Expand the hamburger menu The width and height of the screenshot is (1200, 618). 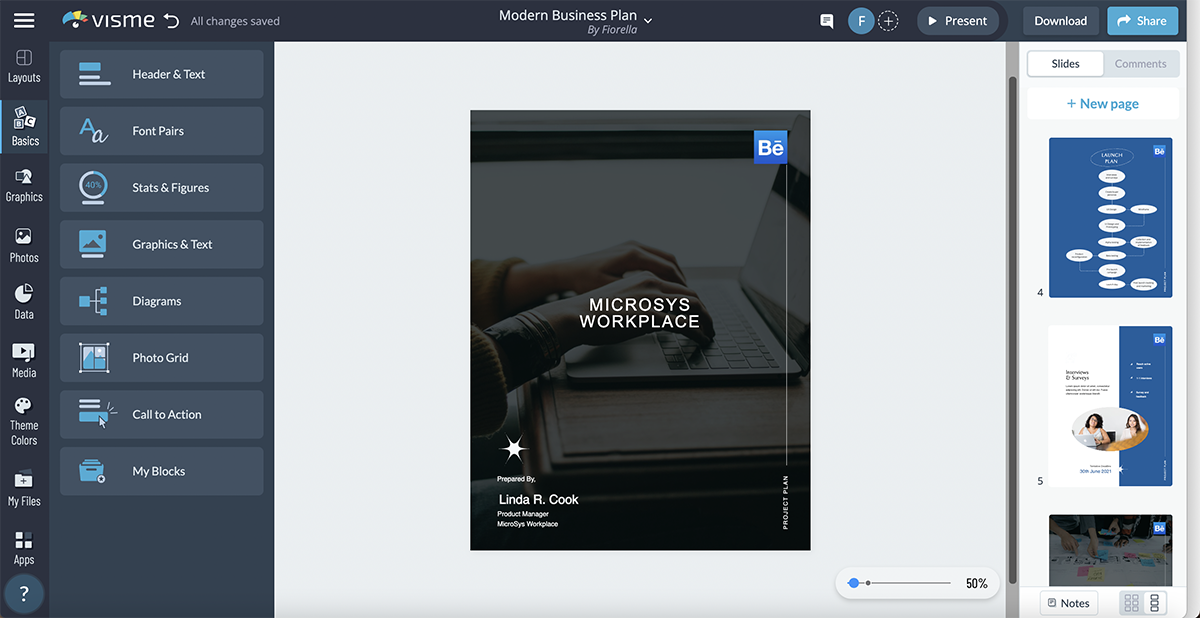click(x=24, y=20)
